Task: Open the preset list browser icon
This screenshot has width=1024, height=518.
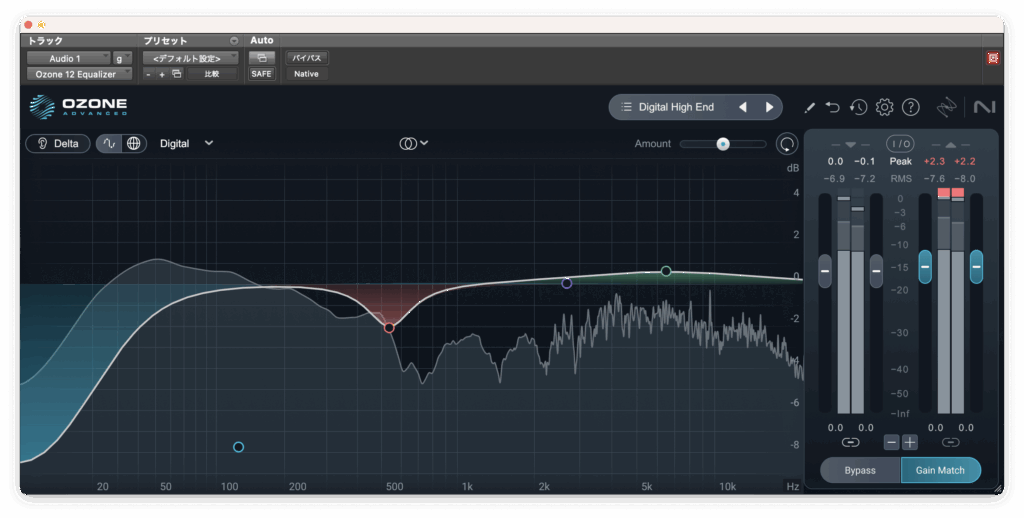Action: (627, 107)
